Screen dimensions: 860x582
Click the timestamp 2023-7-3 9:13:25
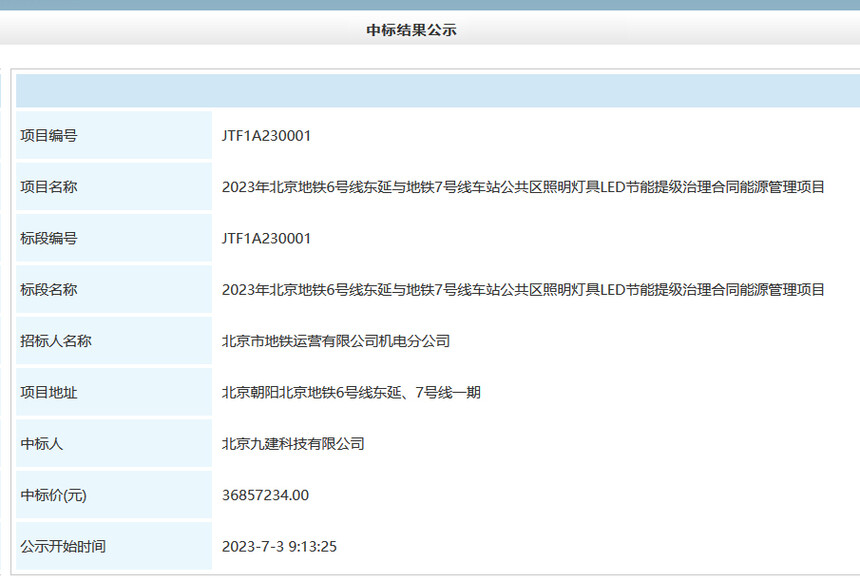[279, 546]
